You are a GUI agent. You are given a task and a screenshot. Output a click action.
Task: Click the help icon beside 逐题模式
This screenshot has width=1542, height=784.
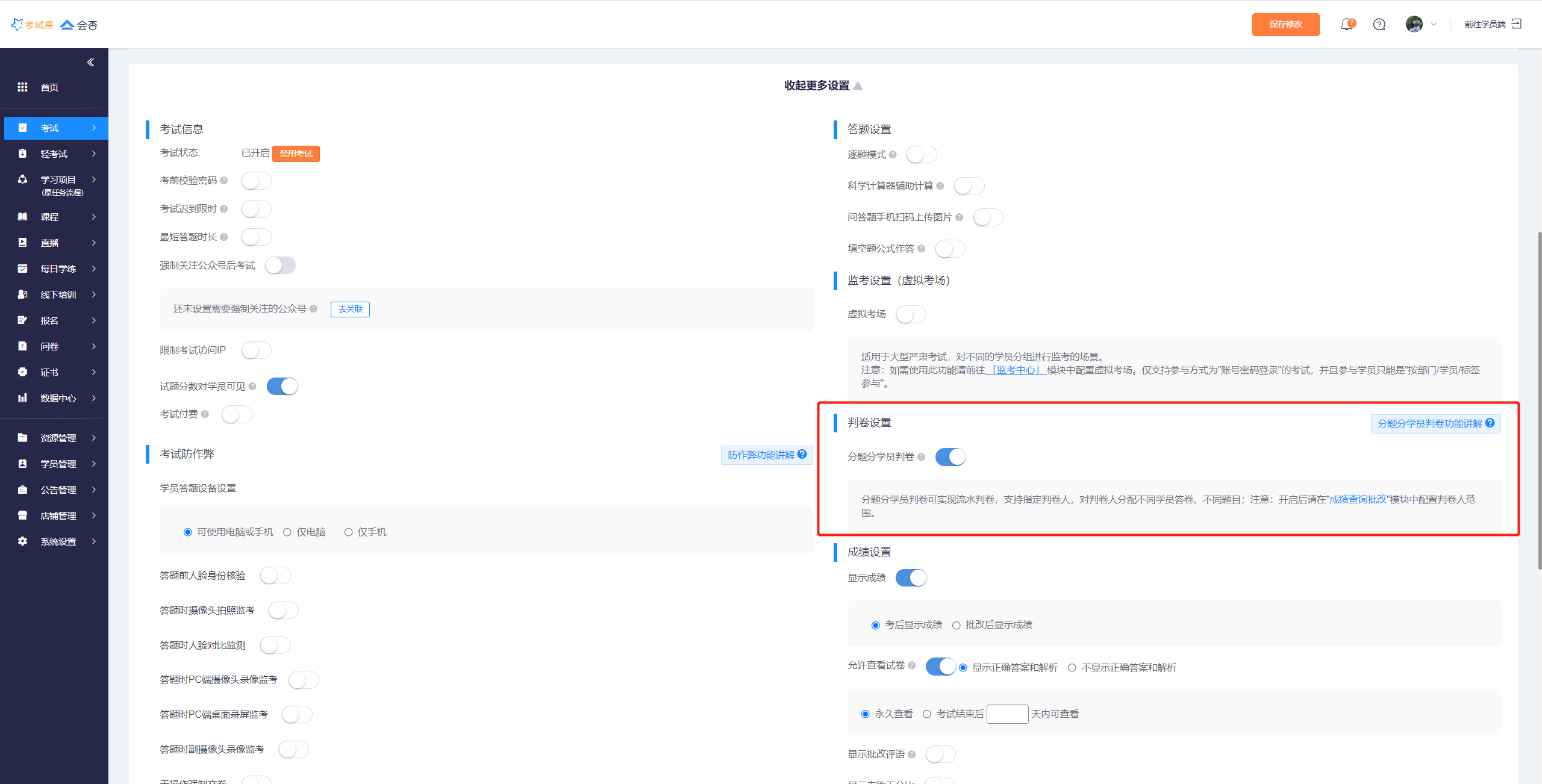893,155
